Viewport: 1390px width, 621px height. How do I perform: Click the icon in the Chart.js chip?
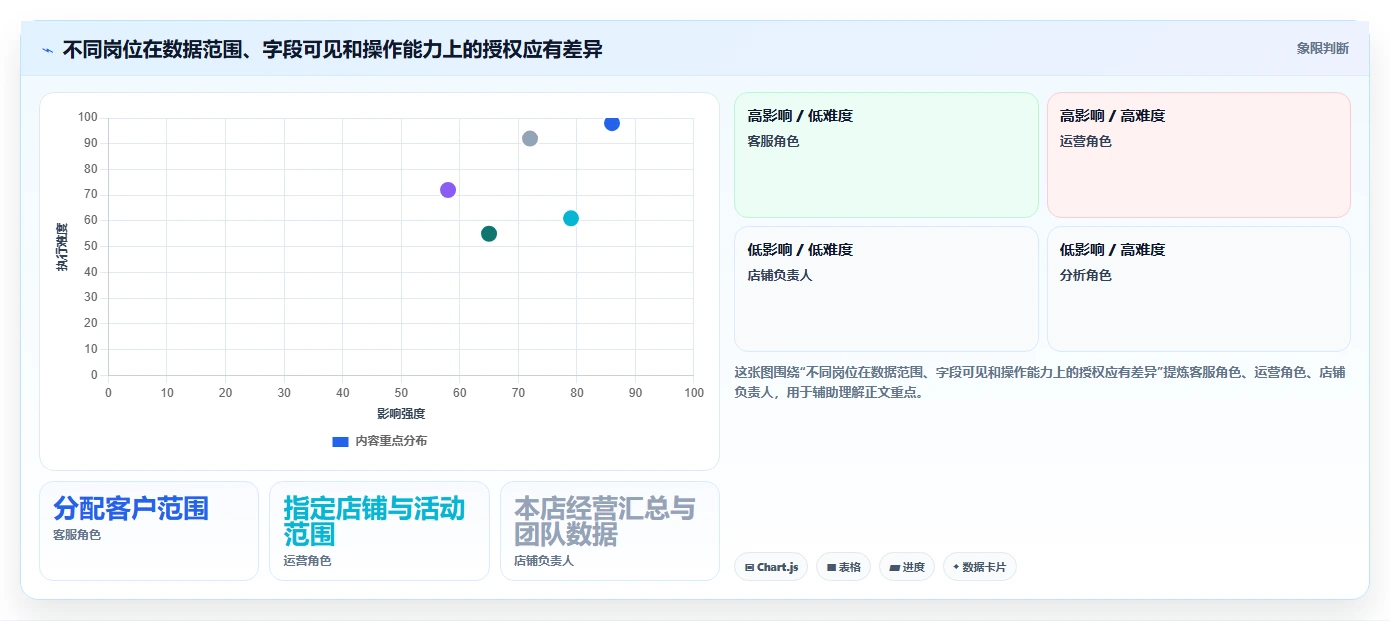749,567
